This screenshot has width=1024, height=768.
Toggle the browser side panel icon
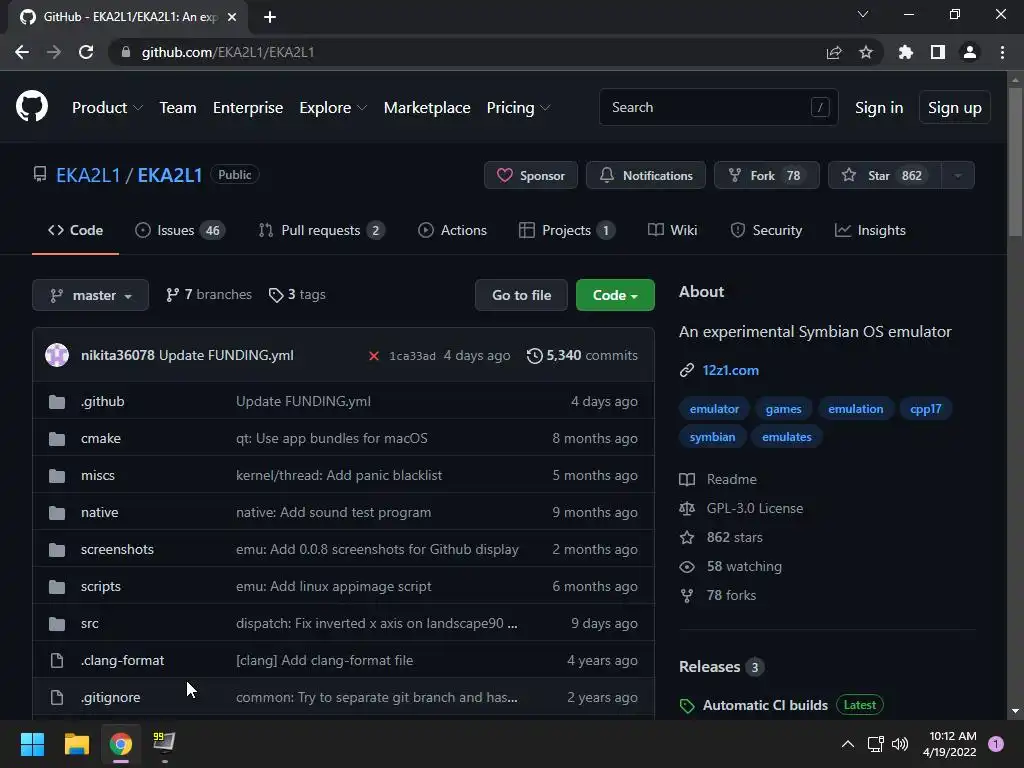(x=938, y=52)
